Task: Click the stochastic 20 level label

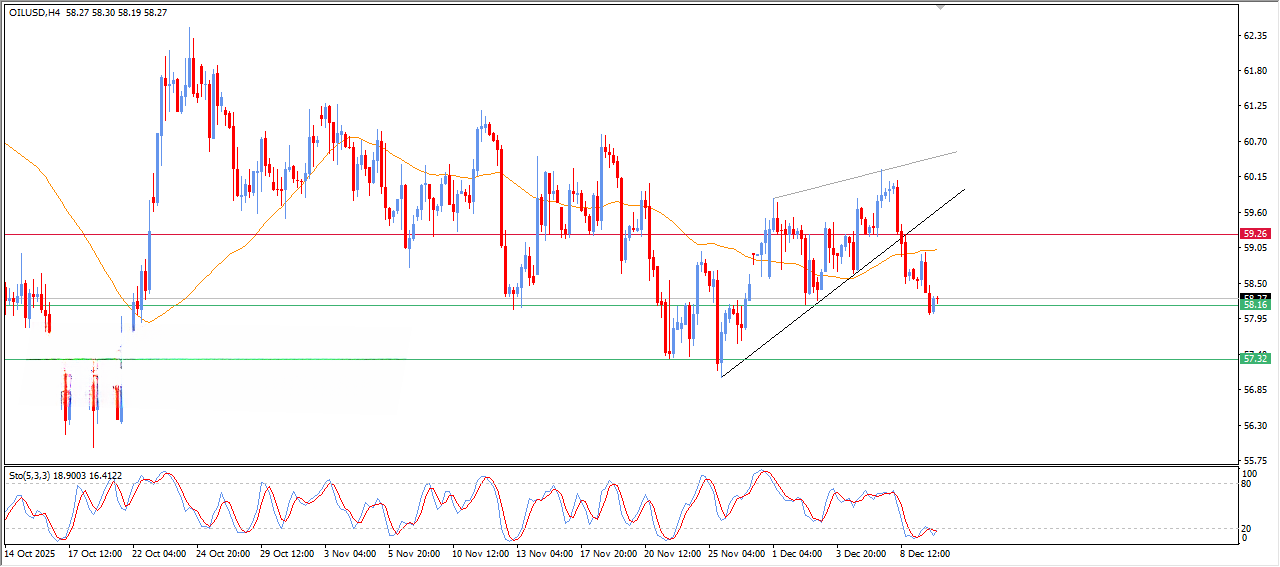Action: click(1246, 527)
